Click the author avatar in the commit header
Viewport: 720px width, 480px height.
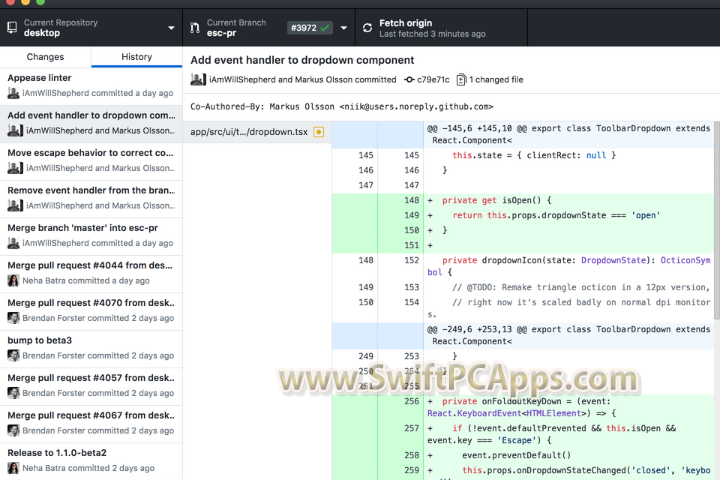click(x=198, y=79)
